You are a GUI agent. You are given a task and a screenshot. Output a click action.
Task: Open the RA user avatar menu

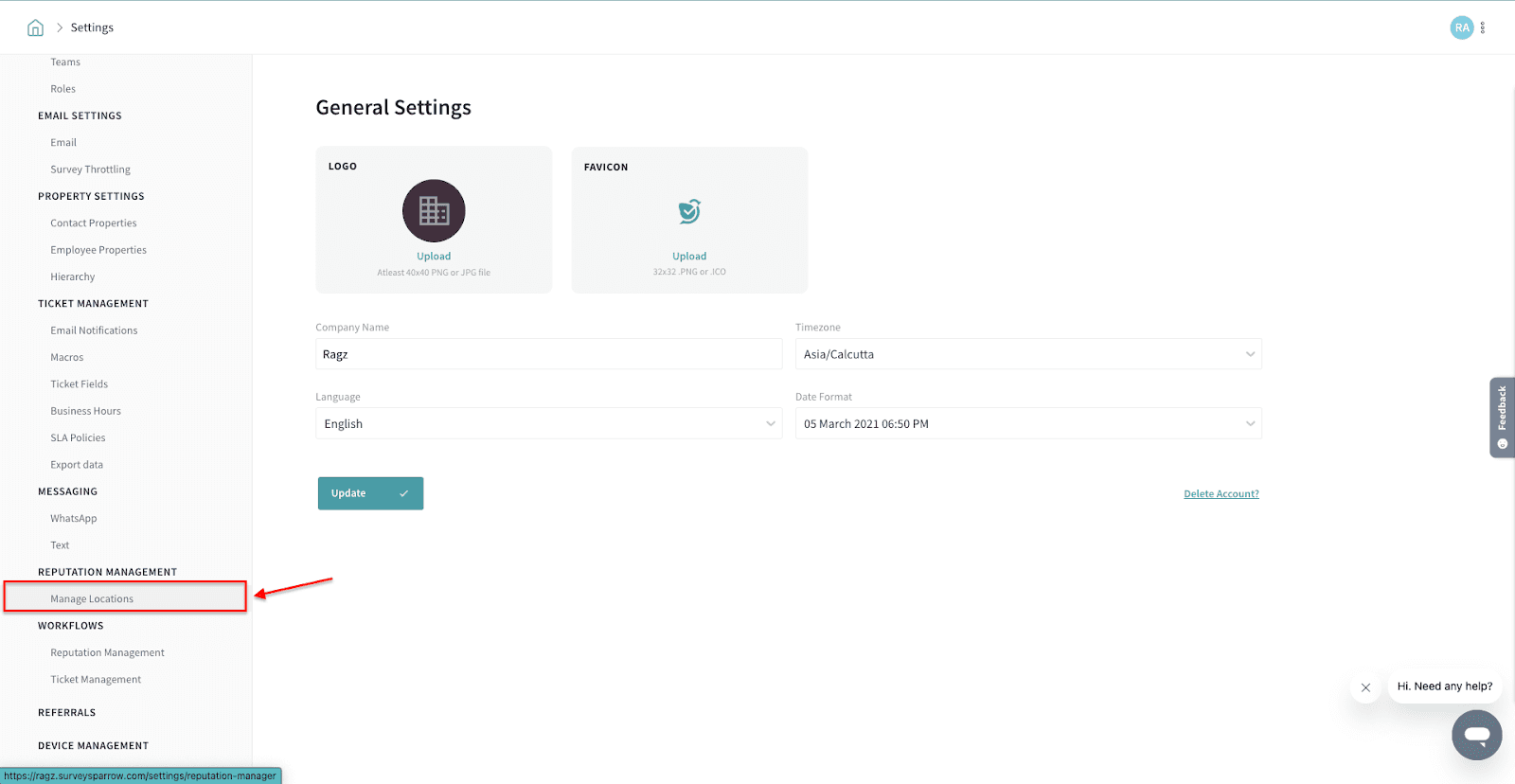coord(1461,27)
